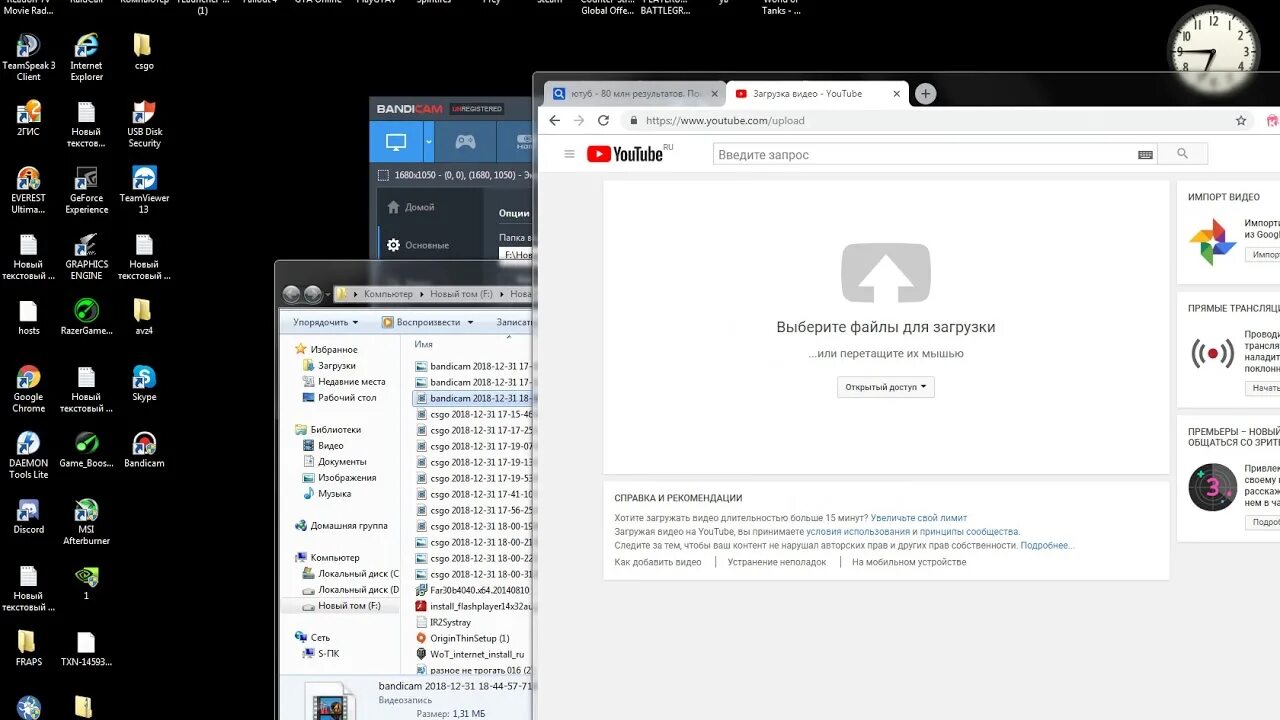1280x720 pixels.
Task: Launch 2ГИС desktop shortcut
Action: click(x=29, y=118)
